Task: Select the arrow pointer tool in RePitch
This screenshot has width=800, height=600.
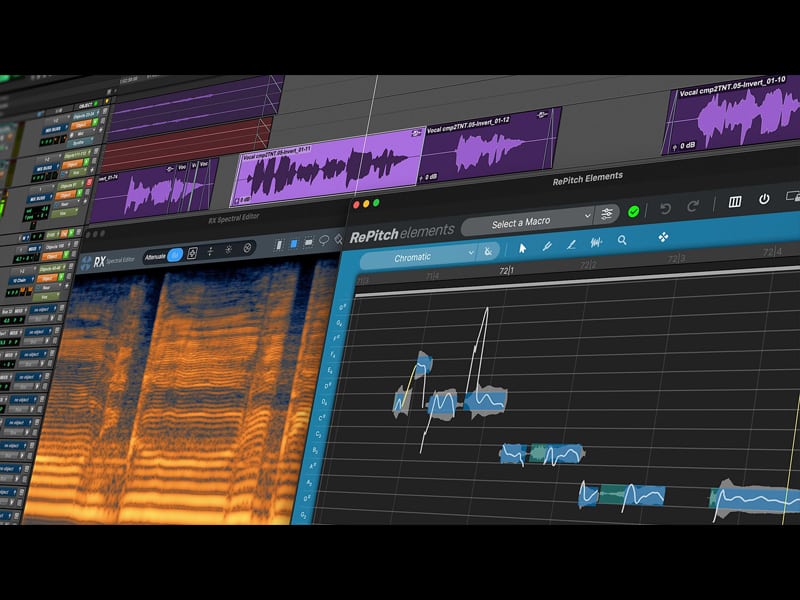Action: point(522,248)
